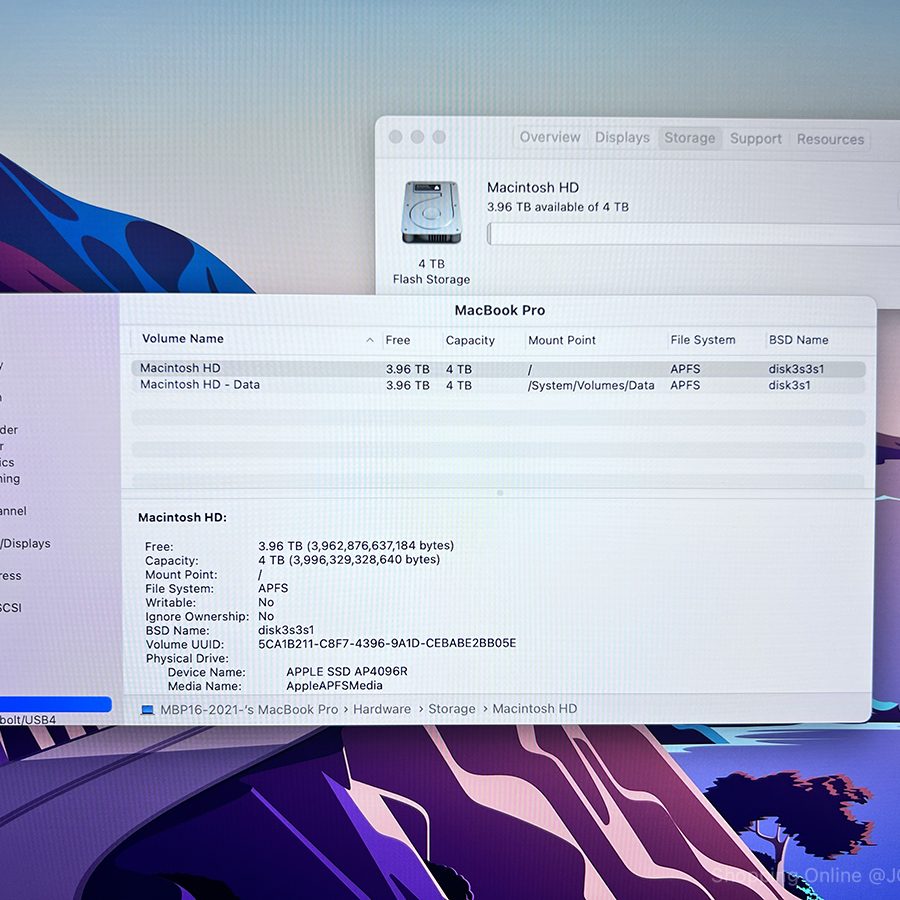Screen dimensions: 900x900
Task: Click the Free value in the Macintosh HD - Data row
Action: click(408, 385)
